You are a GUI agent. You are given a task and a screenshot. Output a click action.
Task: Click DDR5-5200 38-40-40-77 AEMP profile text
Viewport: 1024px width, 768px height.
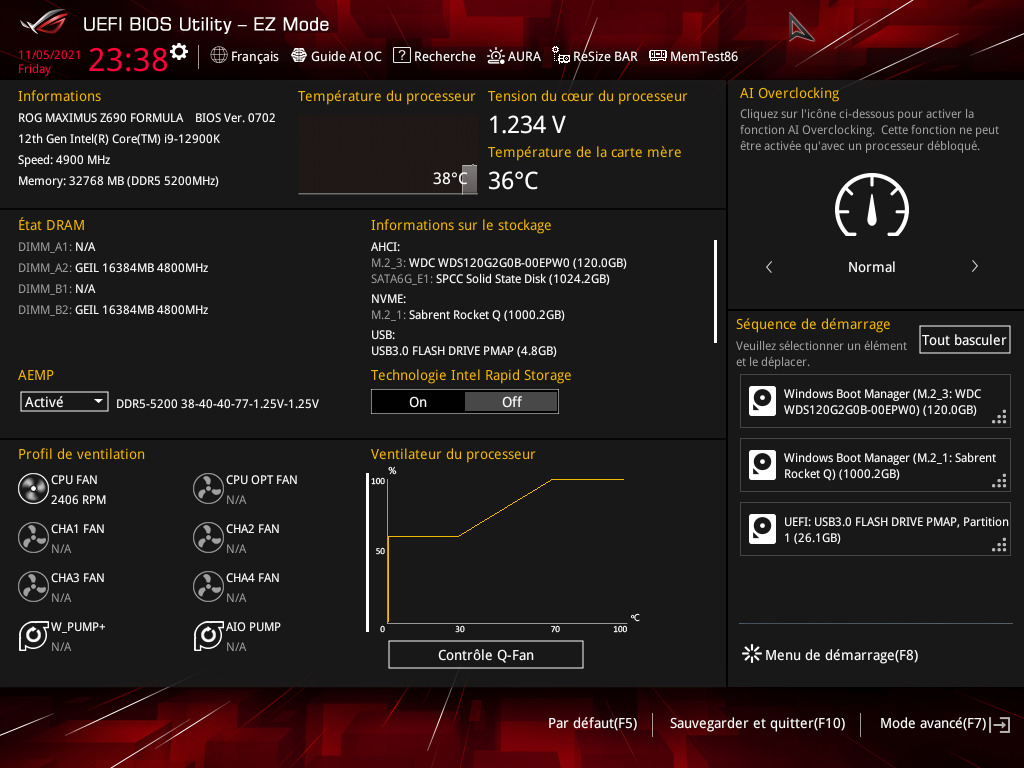coord(217,404)
